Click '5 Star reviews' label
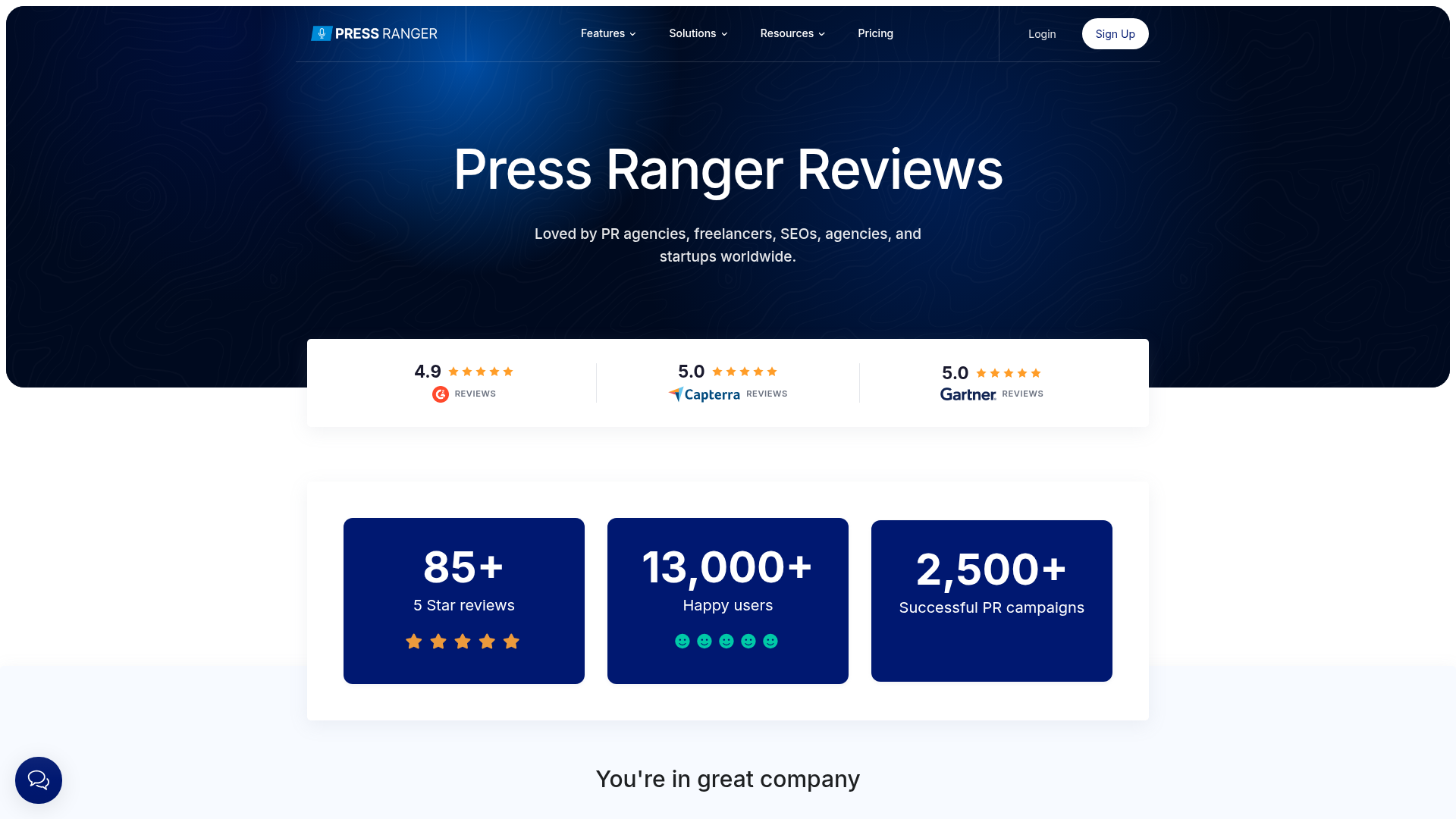The width and height of the screenshot is (1456, 819). 464,605
